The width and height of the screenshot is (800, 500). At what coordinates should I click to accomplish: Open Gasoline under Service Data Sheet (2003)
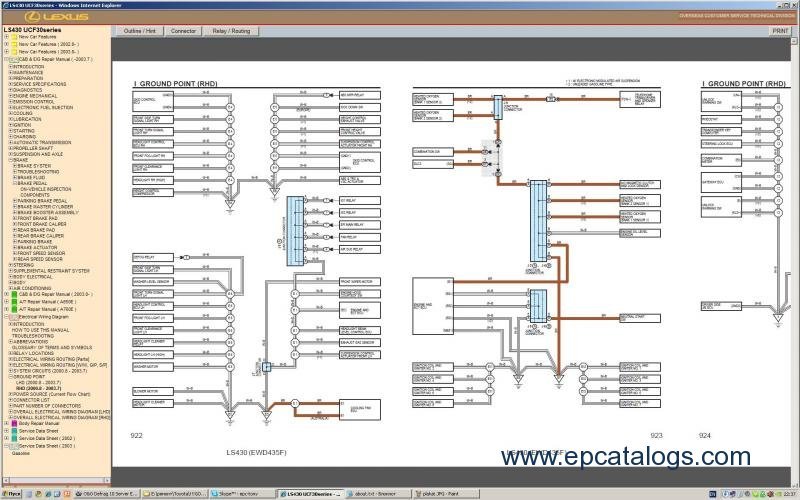click(21, 454)
